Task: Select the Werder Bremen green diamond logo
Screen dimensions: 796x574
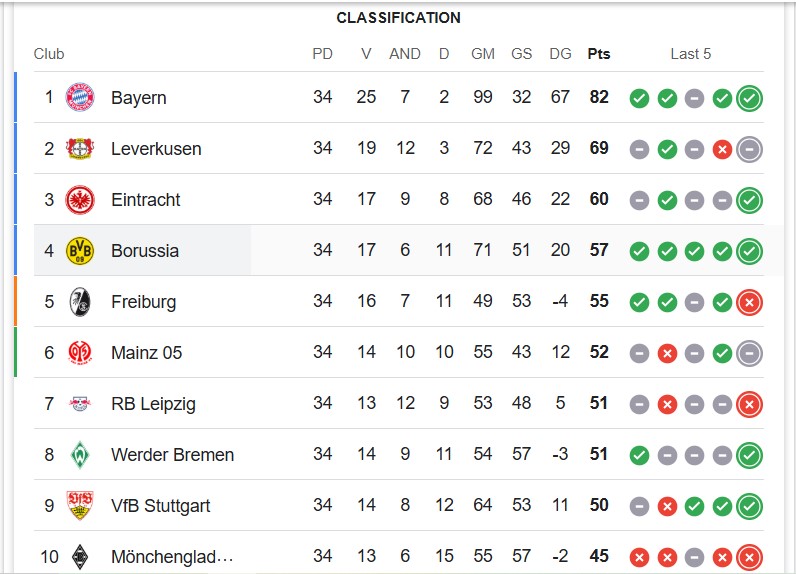Action: tap(80, 455)
